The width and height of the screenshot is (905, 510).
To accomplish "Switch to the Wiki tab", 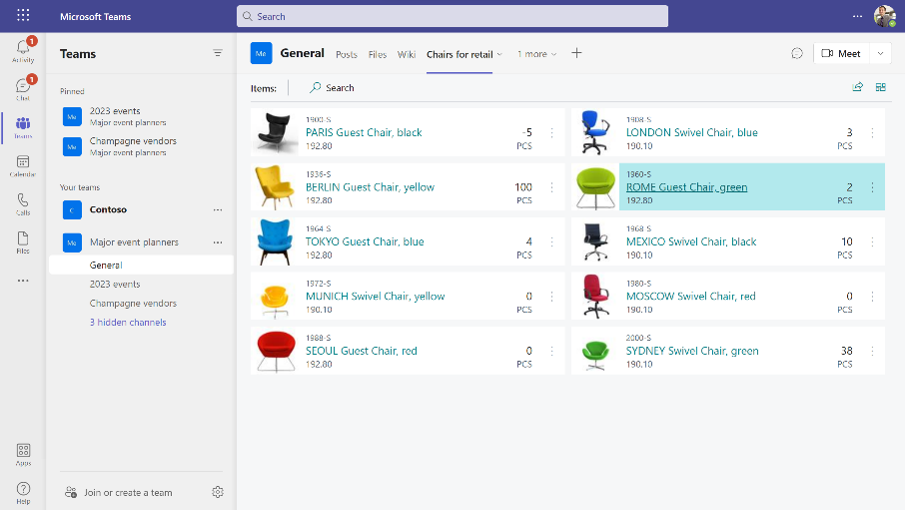I will pos(406,54).
